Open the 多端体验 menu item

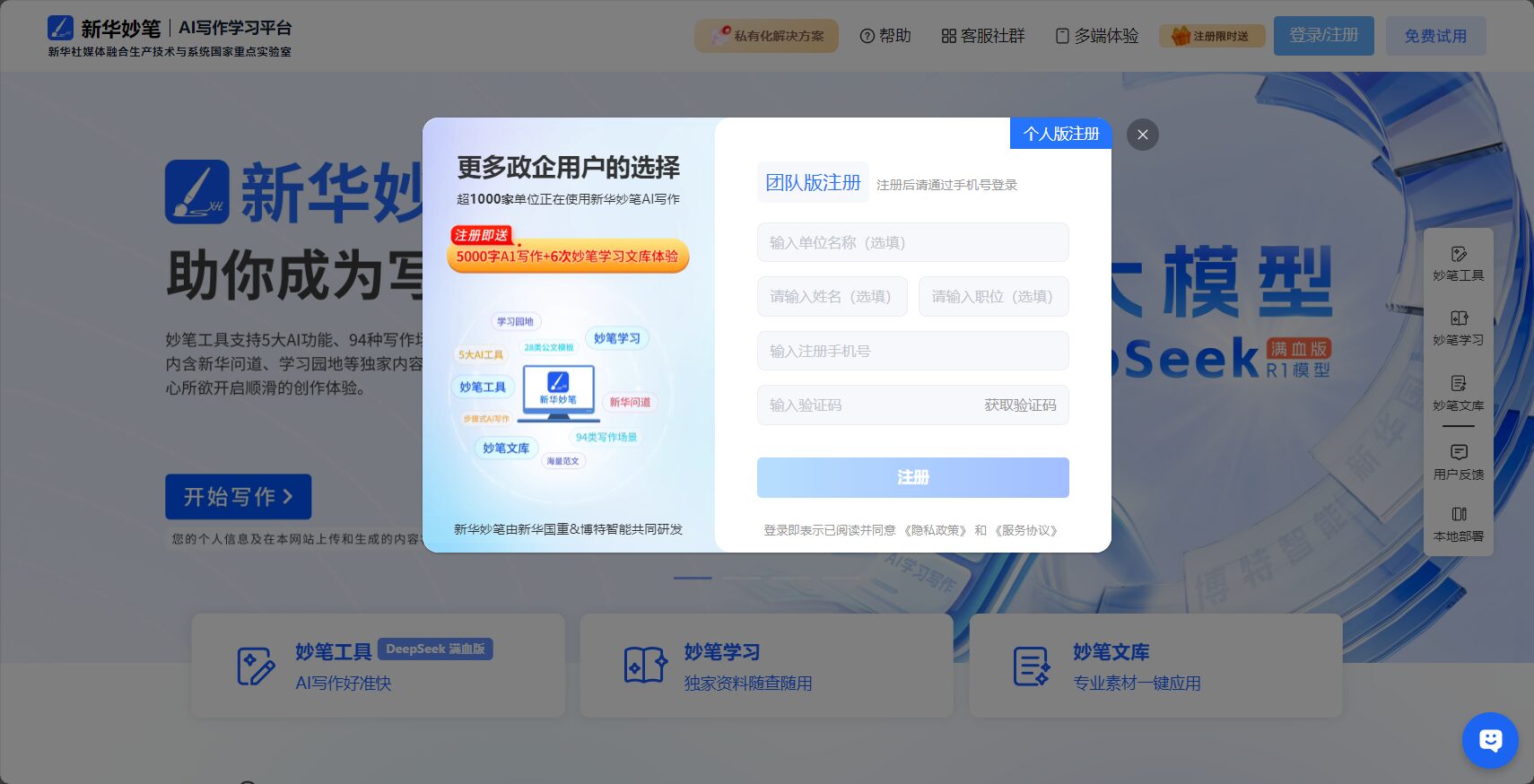(x=1097, y=36)
